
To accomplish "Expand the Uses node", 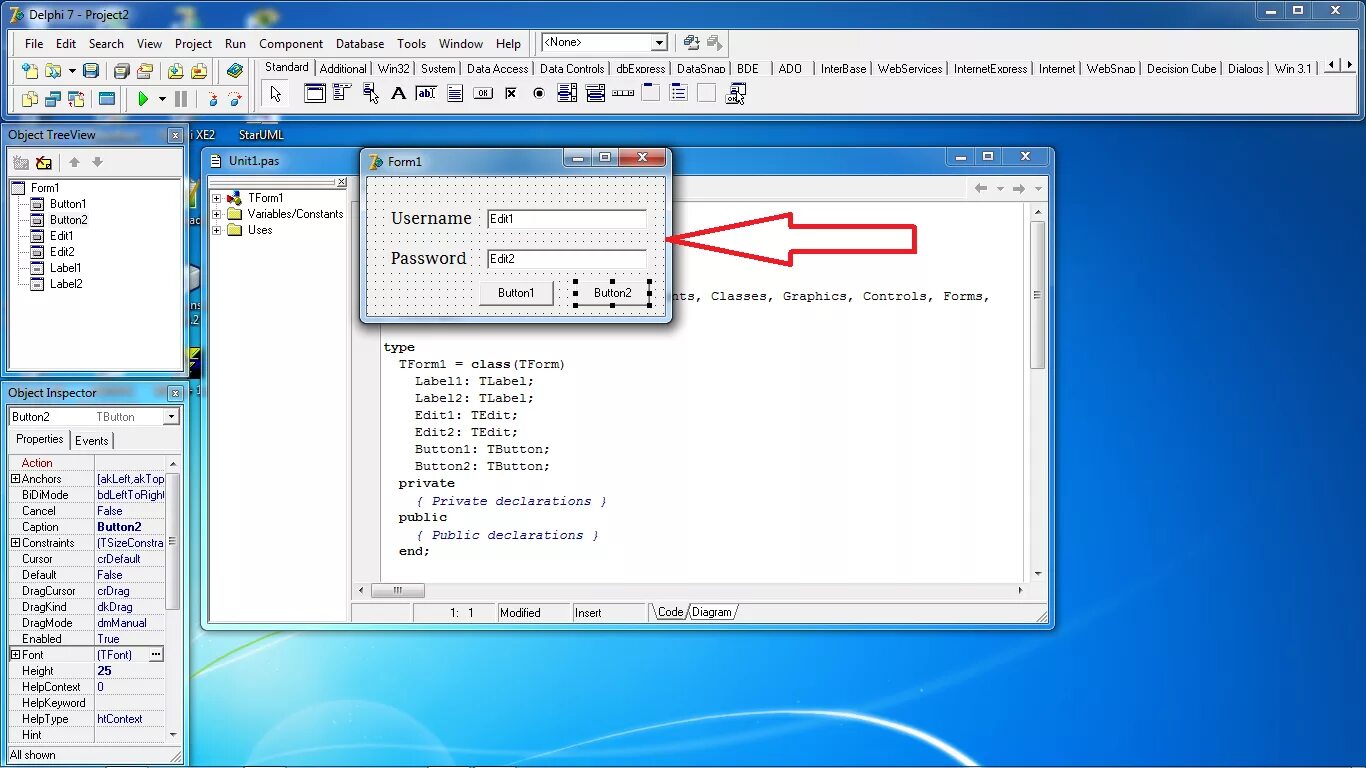I will (x=217, y=230).
